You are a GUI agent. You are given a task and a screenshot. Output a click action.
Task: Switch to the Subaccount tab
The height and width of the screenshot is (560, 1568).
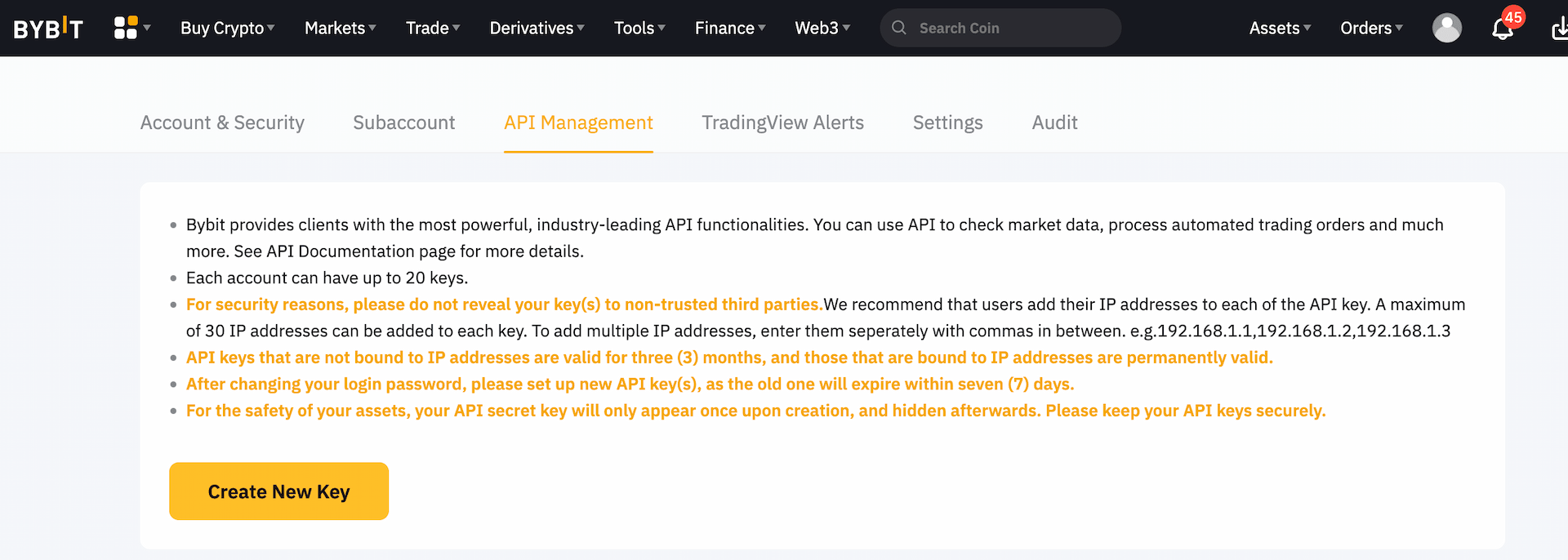pos(404,122)
